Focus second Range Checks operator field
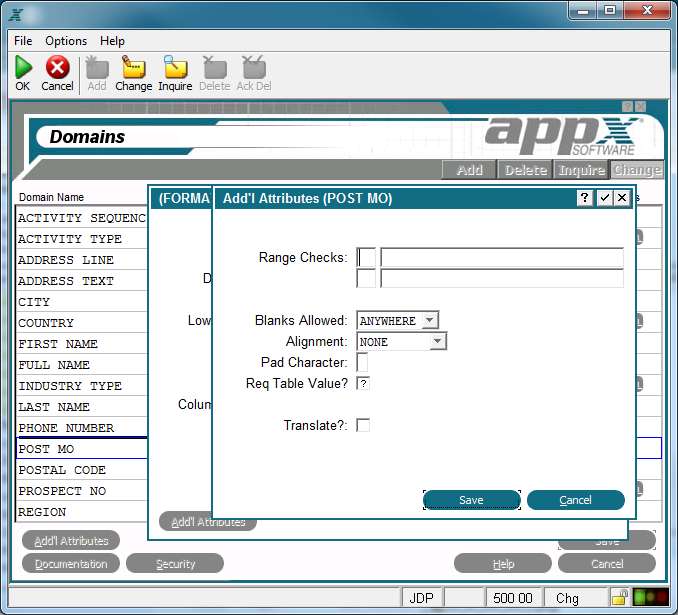 click(x=366, y=279)
